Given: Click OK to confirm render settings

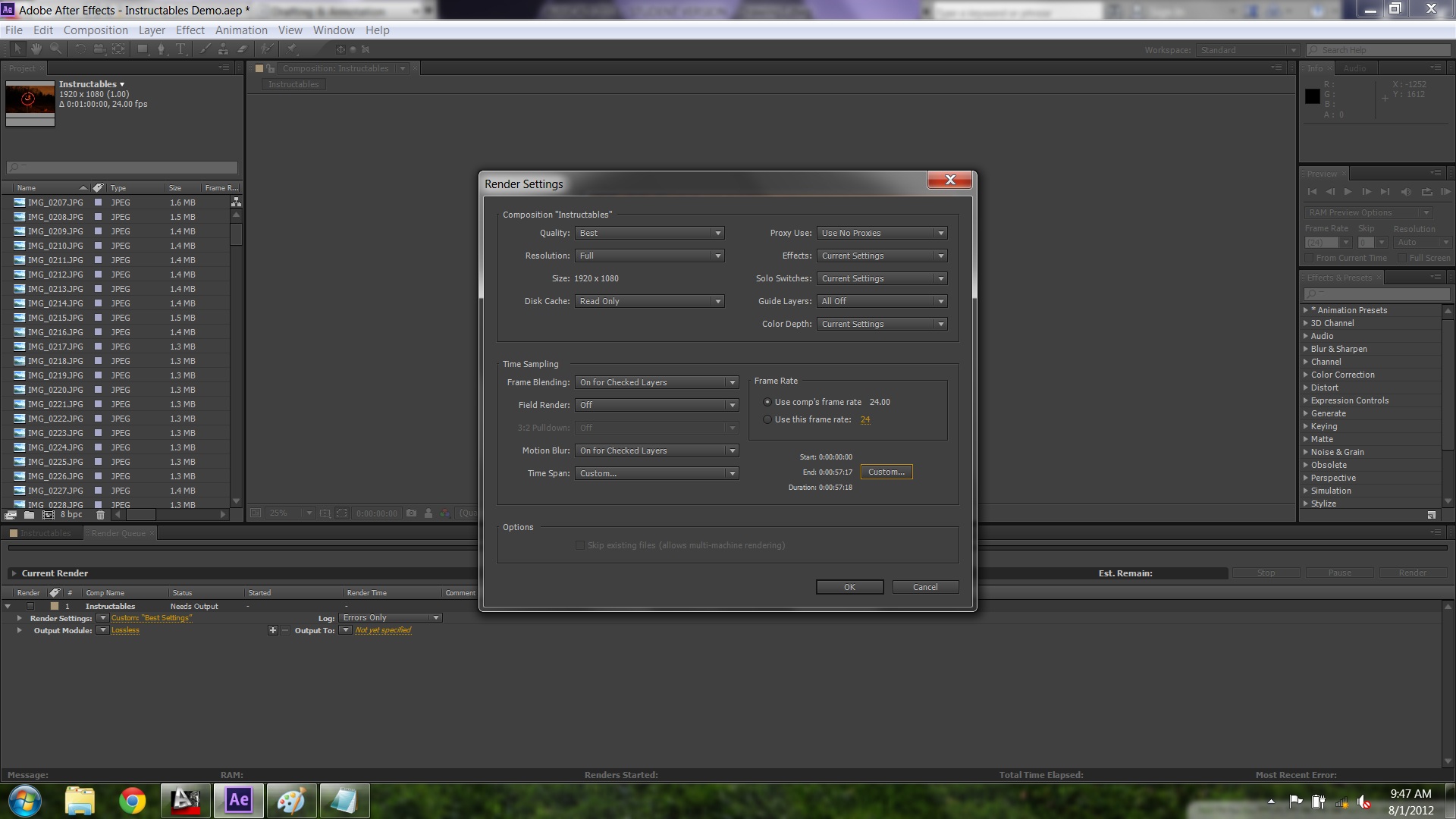Looking at the screenshot, I should pos(848,587).
